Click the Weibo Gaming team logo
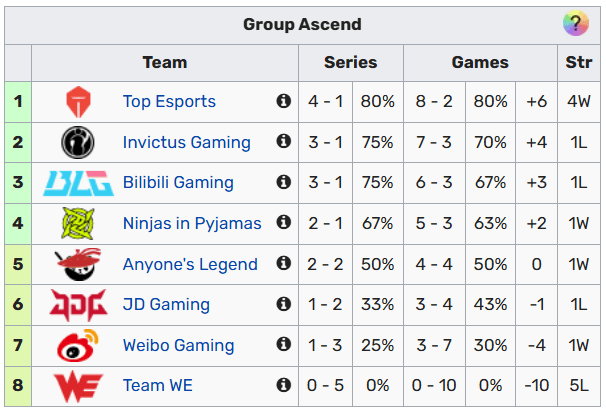This screenshot has width=606, height=416. (78, 346)
